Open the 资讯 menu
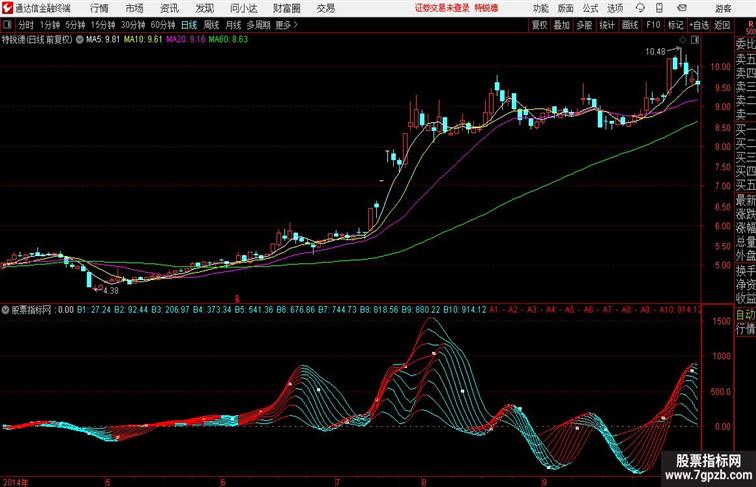Viewport: 756px width, 487px height. click(169, 8)
